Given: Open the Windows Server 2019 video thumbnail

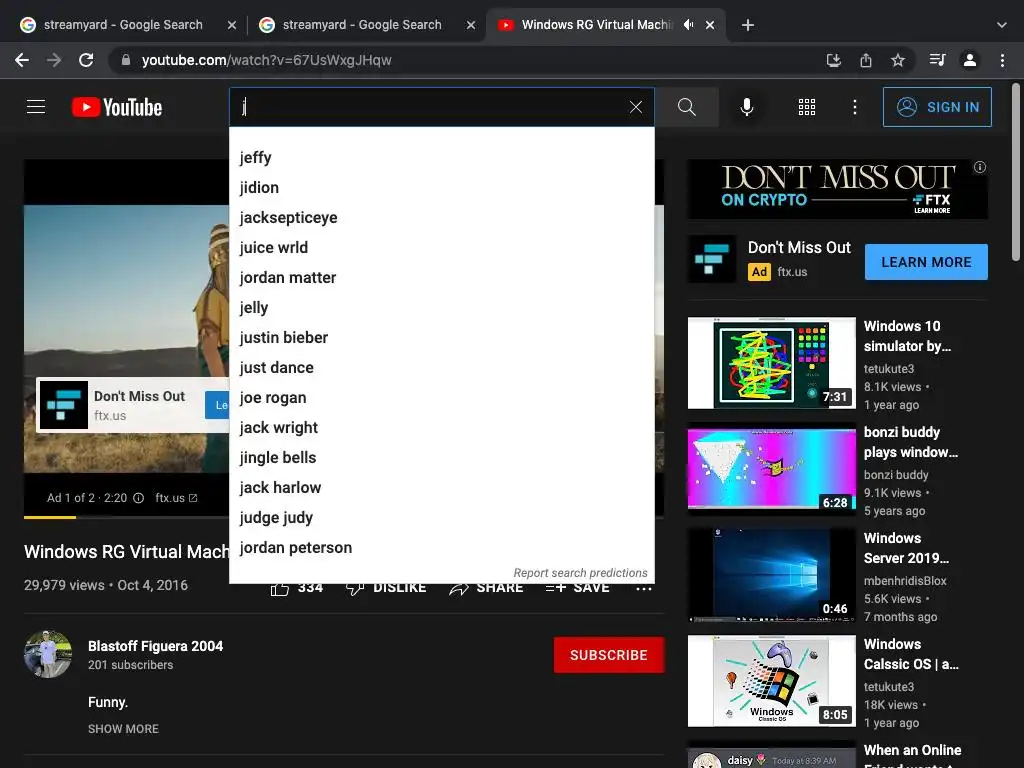Looking at the screenshot, I should click(x=771, y=575).
